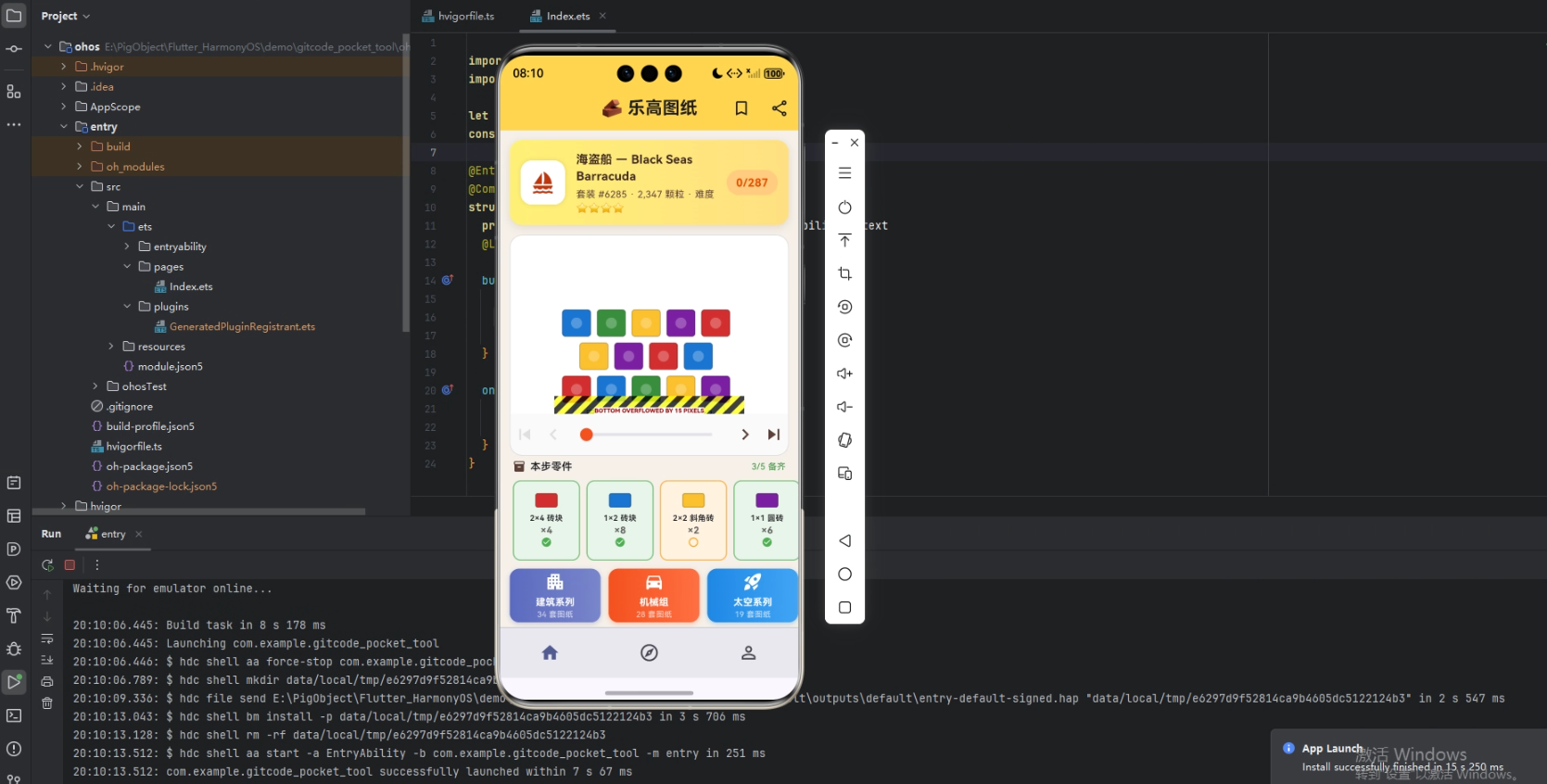Open the Structure tool window icon
This screenshot has width=1547, height=784.
14,91
